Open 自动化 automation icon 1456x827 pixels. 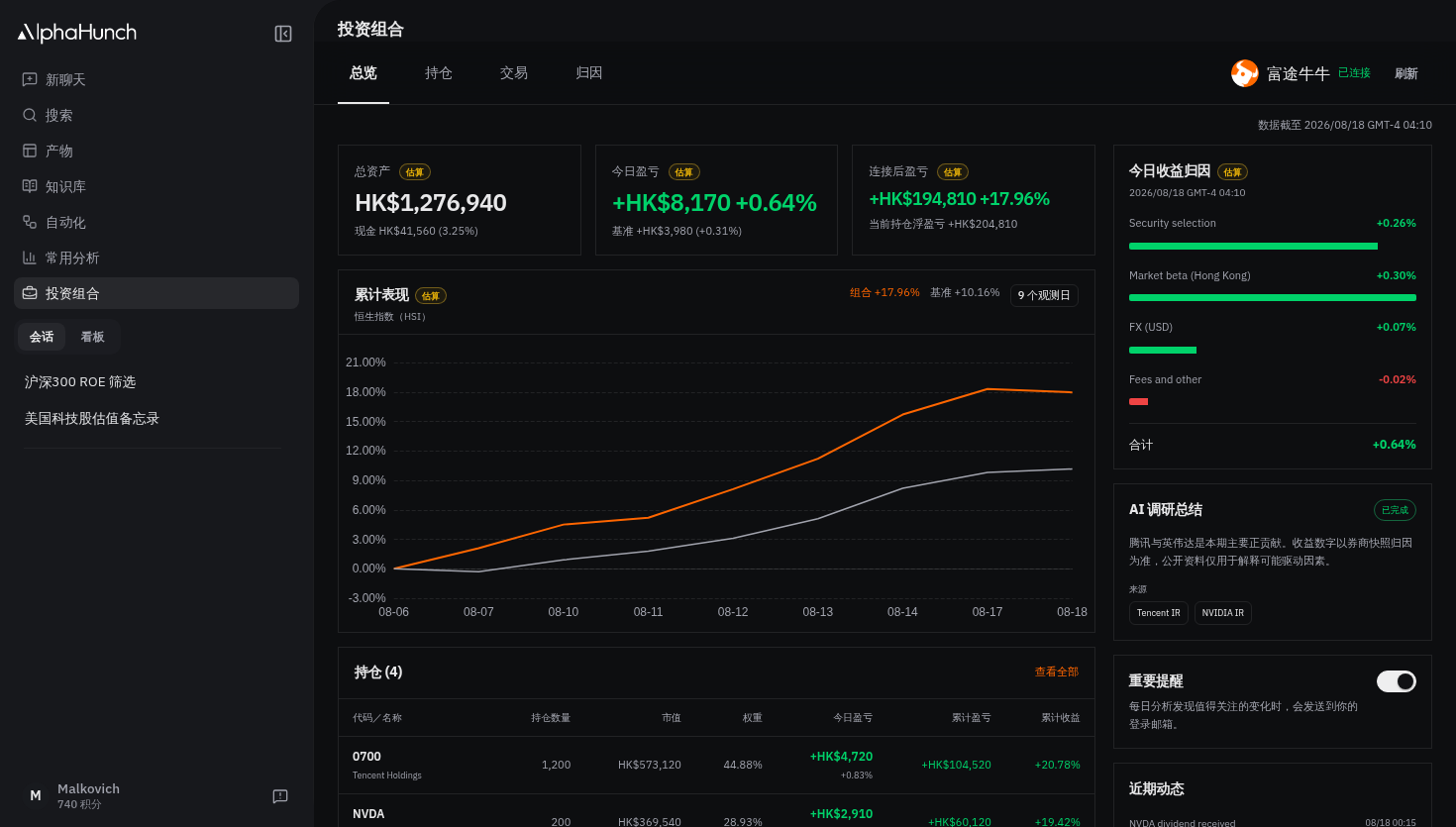pyautogui.click(x=30, y=222)
